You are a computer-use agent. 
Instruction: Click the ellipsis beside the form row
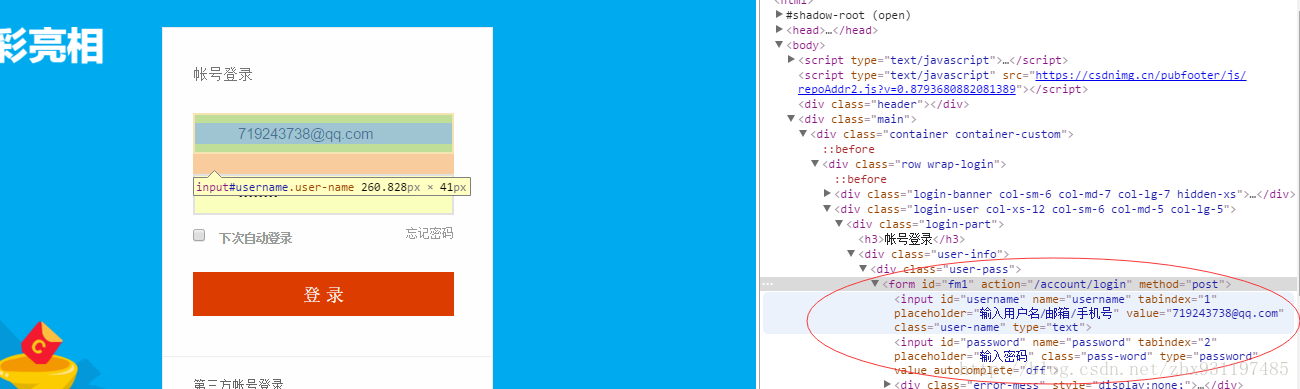click(767, 285)
